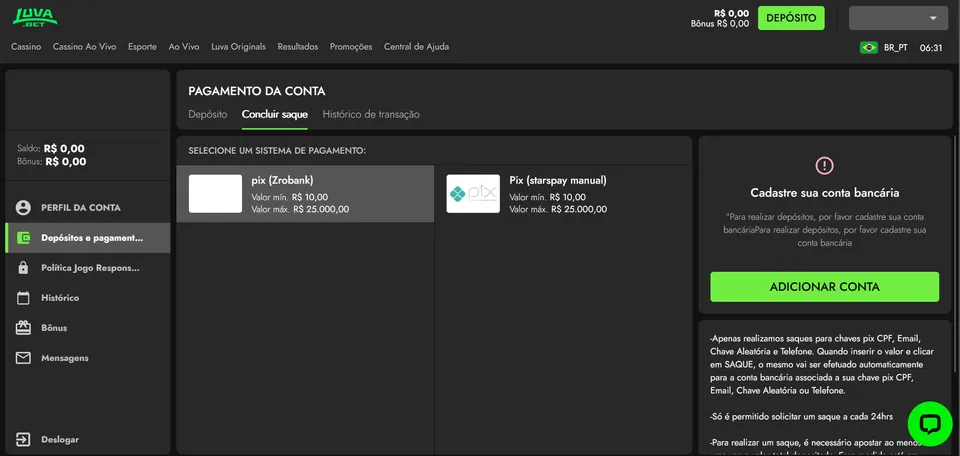Viewport: 960px width, 456px height.
Task: Click the clock showing 06:31
Action: 931,48
